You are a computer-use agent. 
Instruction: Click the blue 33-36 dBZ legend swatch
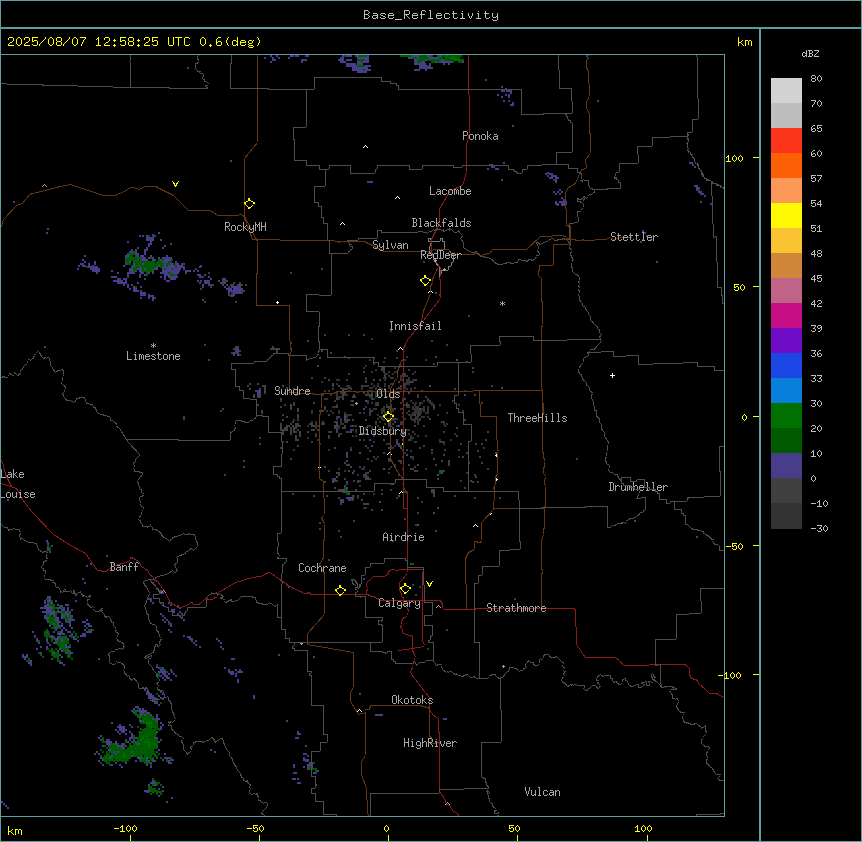coord(786,365)
